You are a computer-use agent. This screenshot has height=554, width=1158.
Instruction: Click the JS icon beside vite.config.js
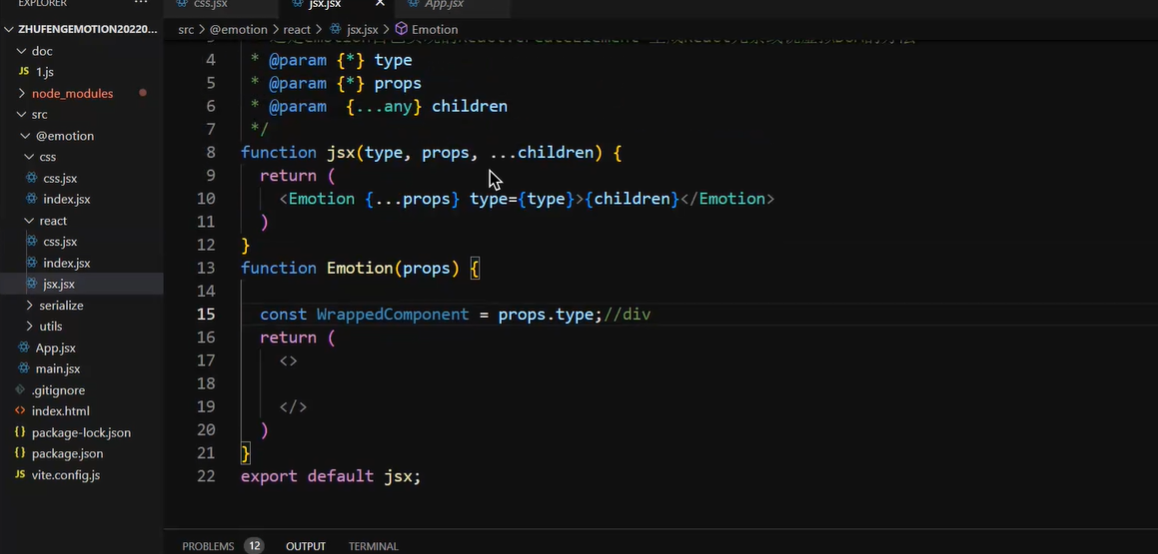coord(21,475)
